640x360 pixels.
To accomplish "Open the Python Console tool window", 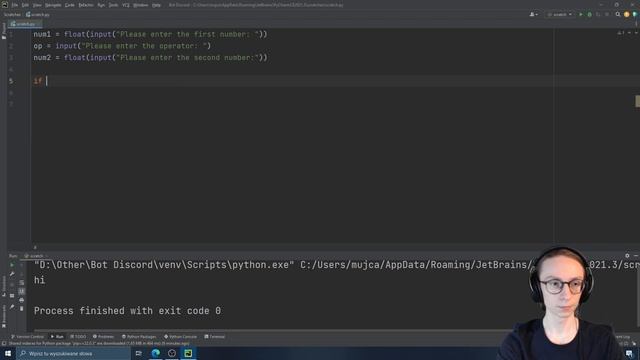I will pos(180,337).
